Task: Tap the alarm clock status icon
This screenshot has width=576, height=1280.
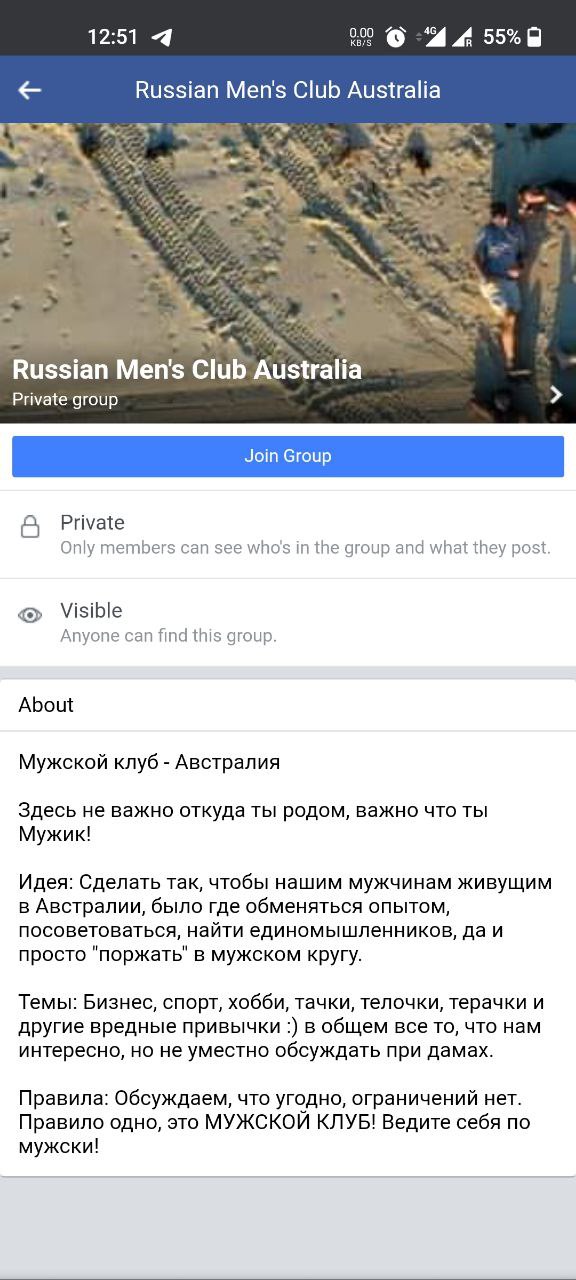Action: click(x=396, y=37)
